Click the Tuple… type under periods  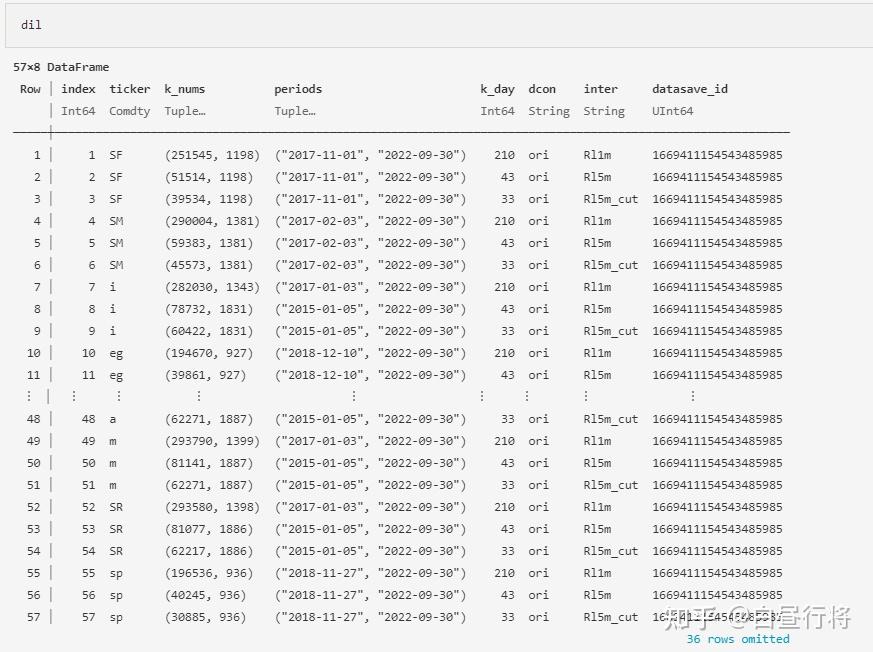[x=295, y=111]
